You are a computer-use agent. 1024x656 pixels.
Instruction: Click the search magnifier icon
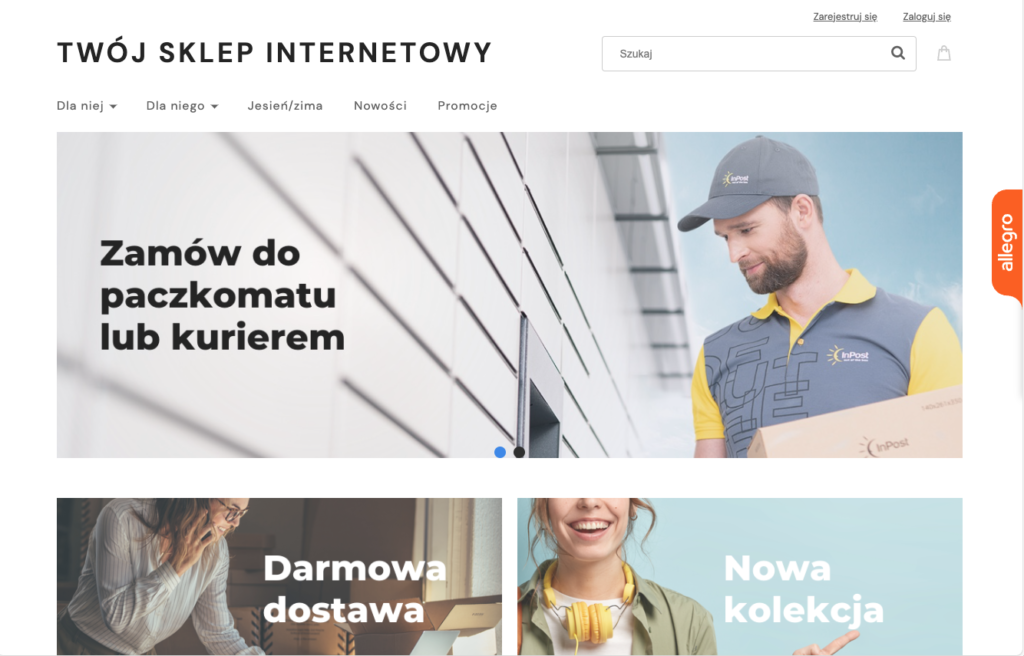coord(898,53)
